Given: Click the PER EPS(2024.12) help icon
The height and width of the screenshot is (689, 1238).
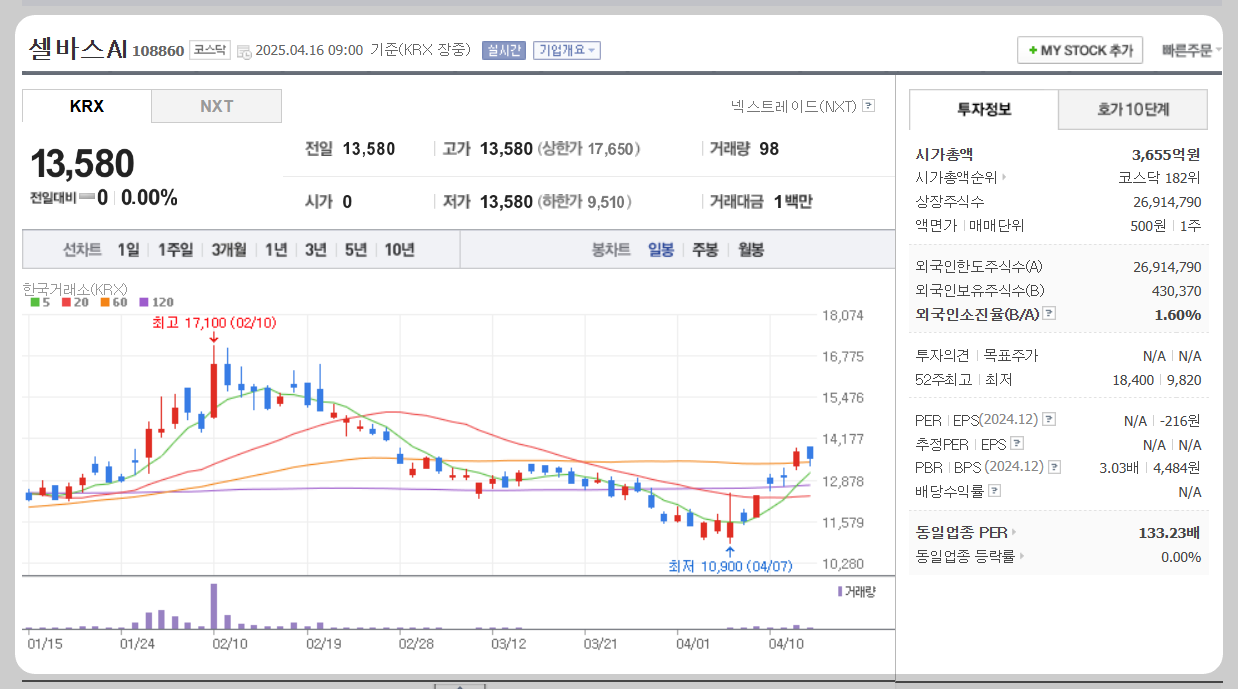Looking at the screenshot, I should (x=1047, y=420).
